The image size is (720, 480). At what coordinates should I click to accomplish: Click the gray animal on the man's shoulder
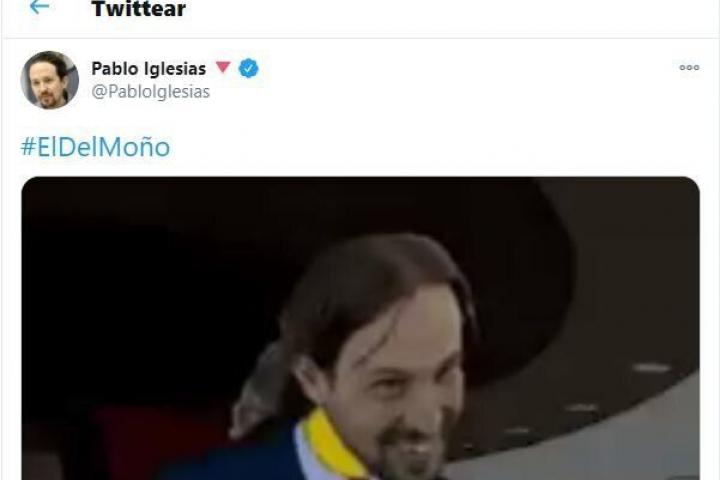point(259,390)
